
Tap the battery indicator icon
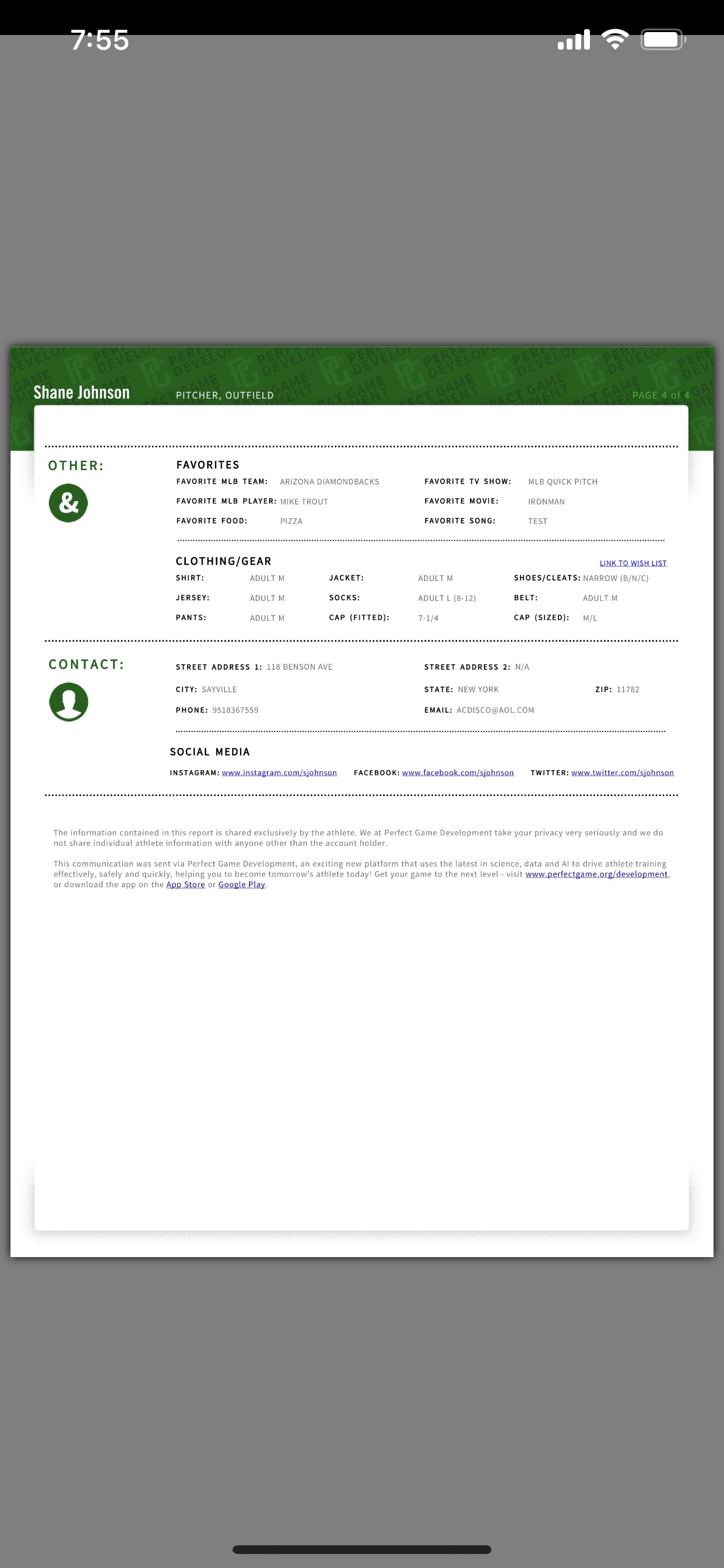click(x=663, y=40)
